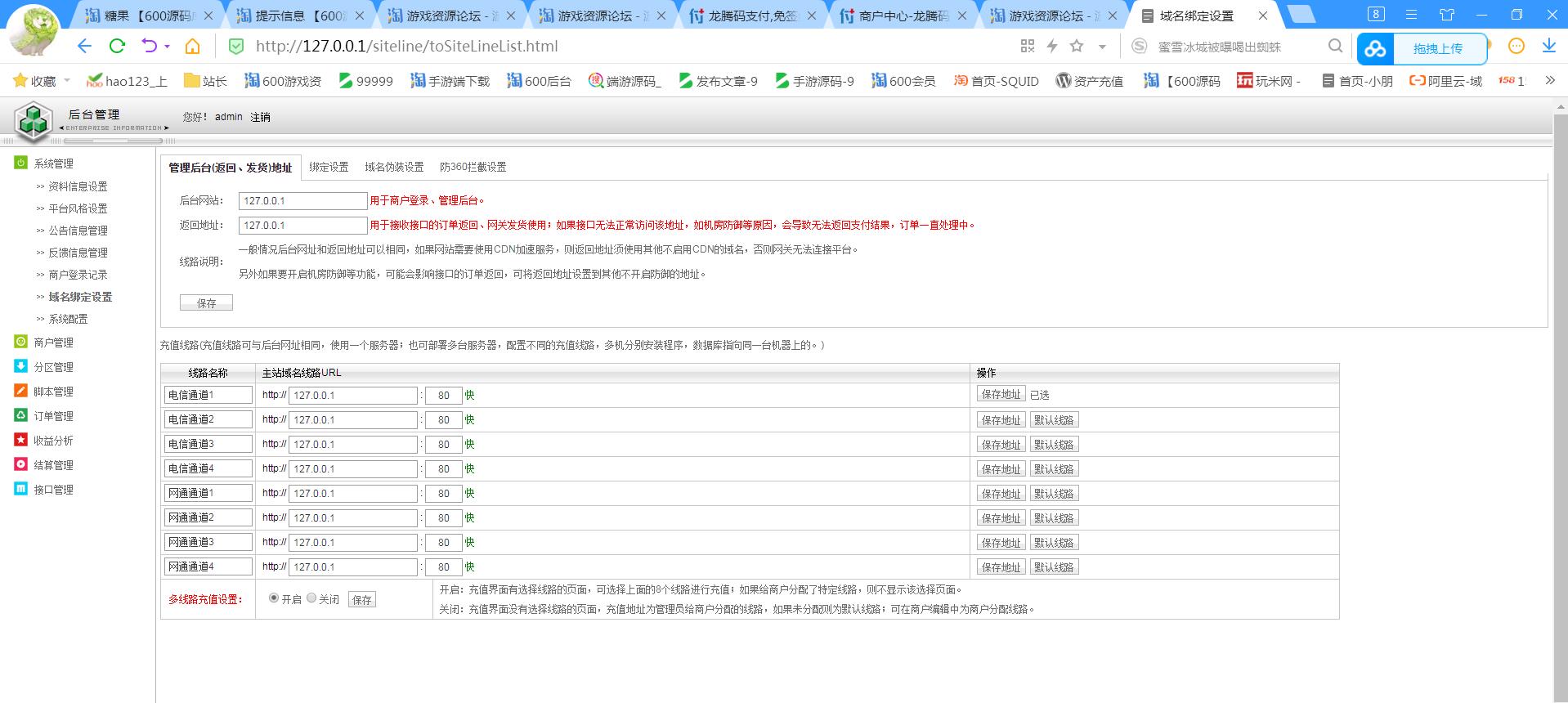The height and width of the screenshot is (703, 1568).
Task: Click the 收益分析 red star icon
Action: click(x=21, y=440)
